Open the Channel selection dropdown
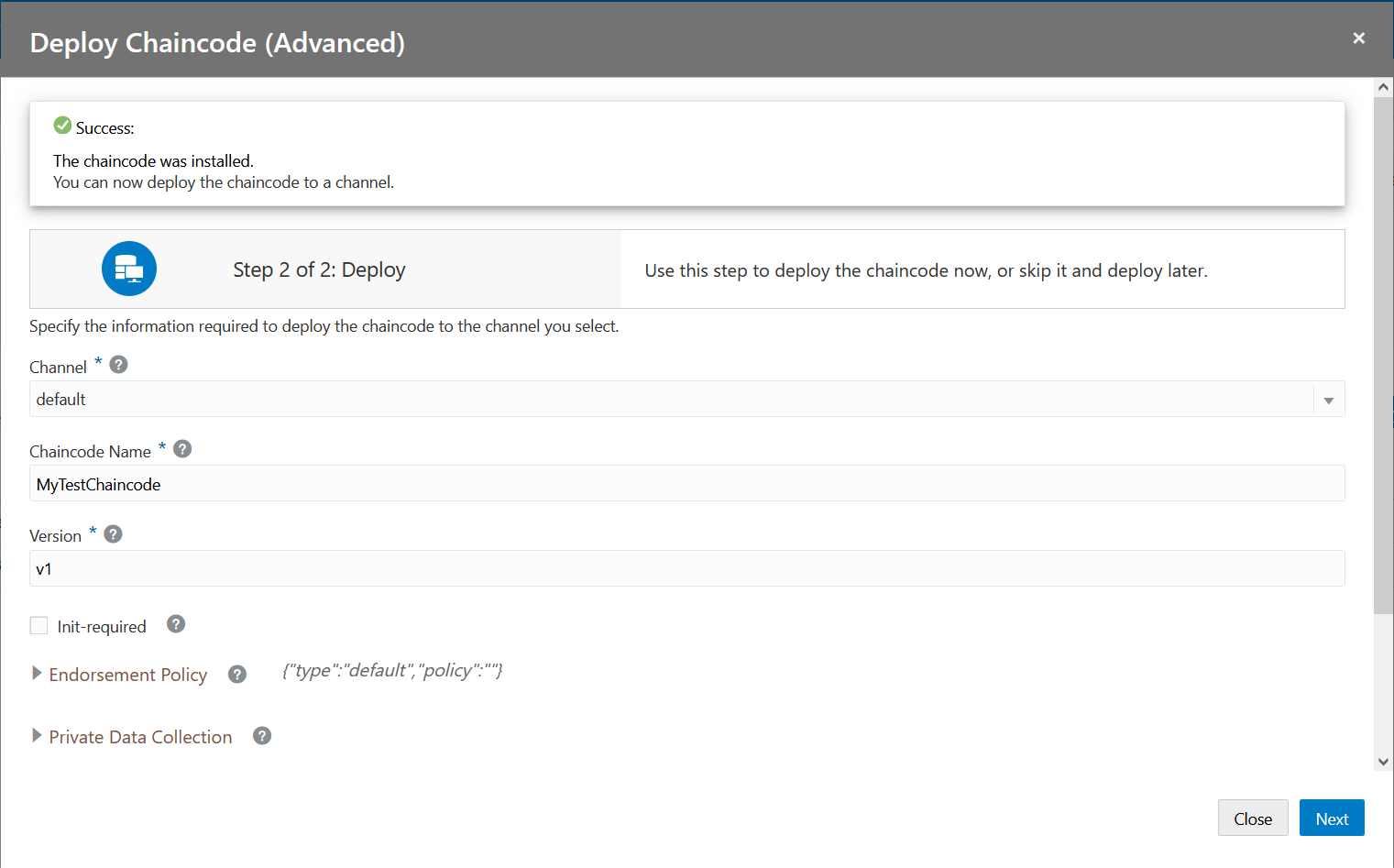The image size is (1394, 868). click(1328, 399)
